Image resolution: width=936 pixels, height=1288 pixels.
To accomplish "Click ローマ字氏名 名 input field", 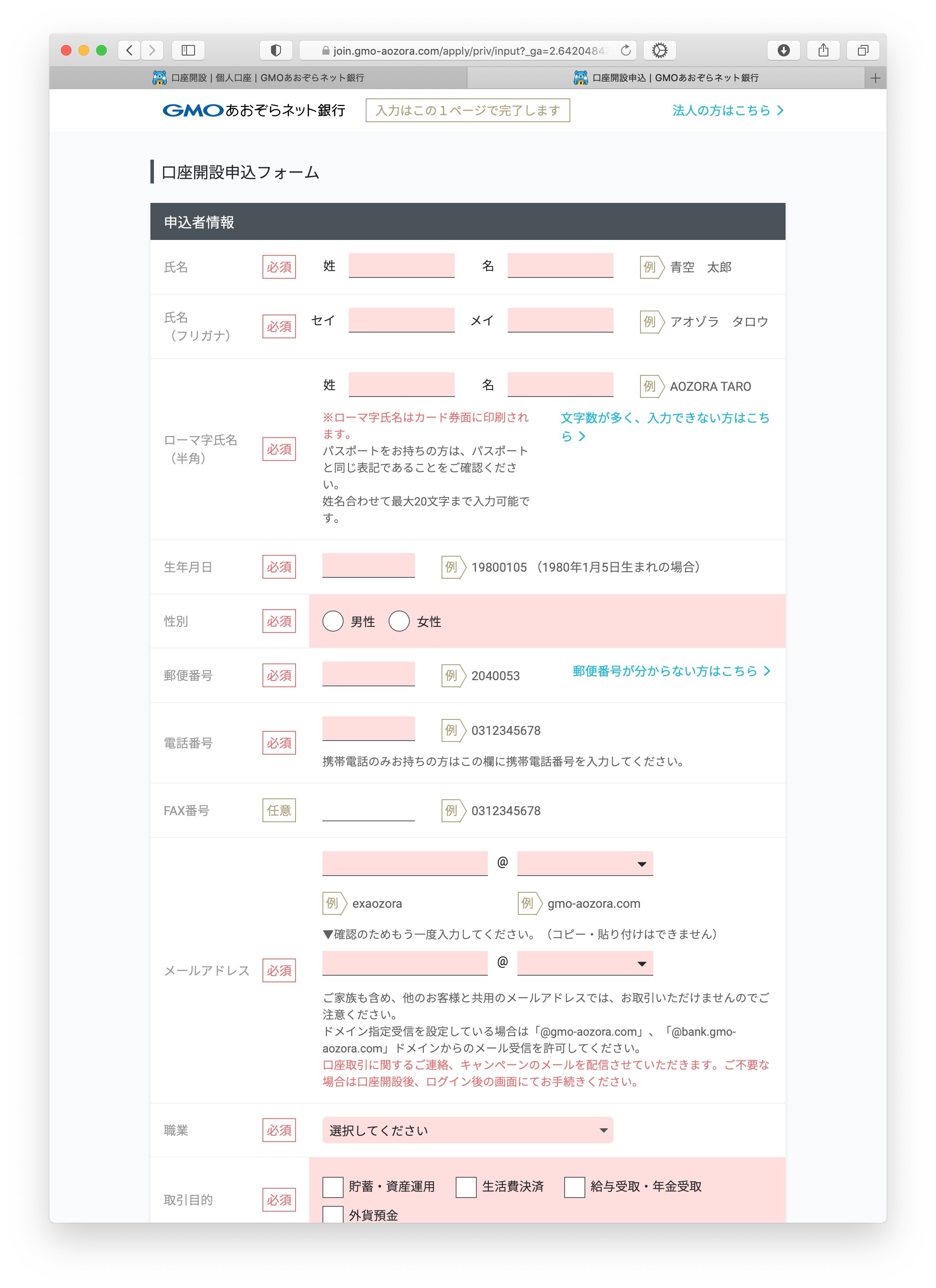I will pos(560,385).
